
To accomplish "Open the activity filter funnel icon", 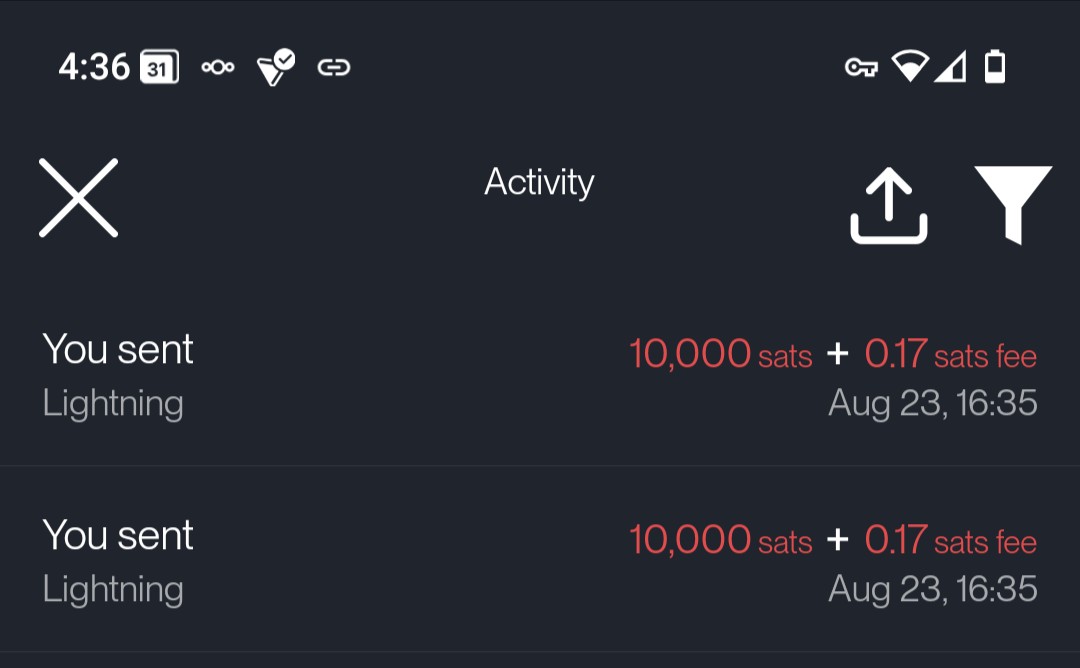I will click(1013, 204).
